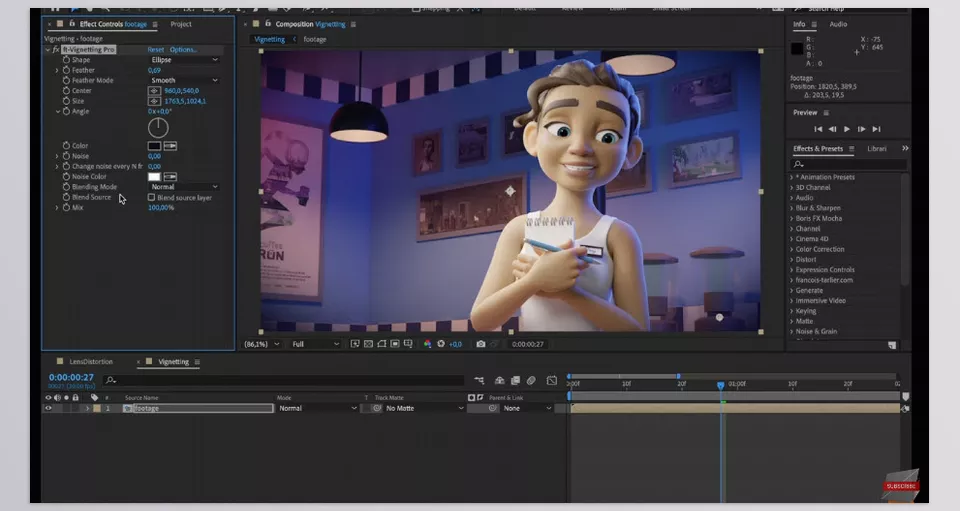
Task: Click the vignette Color black swatch
Action: coord(154,146)
